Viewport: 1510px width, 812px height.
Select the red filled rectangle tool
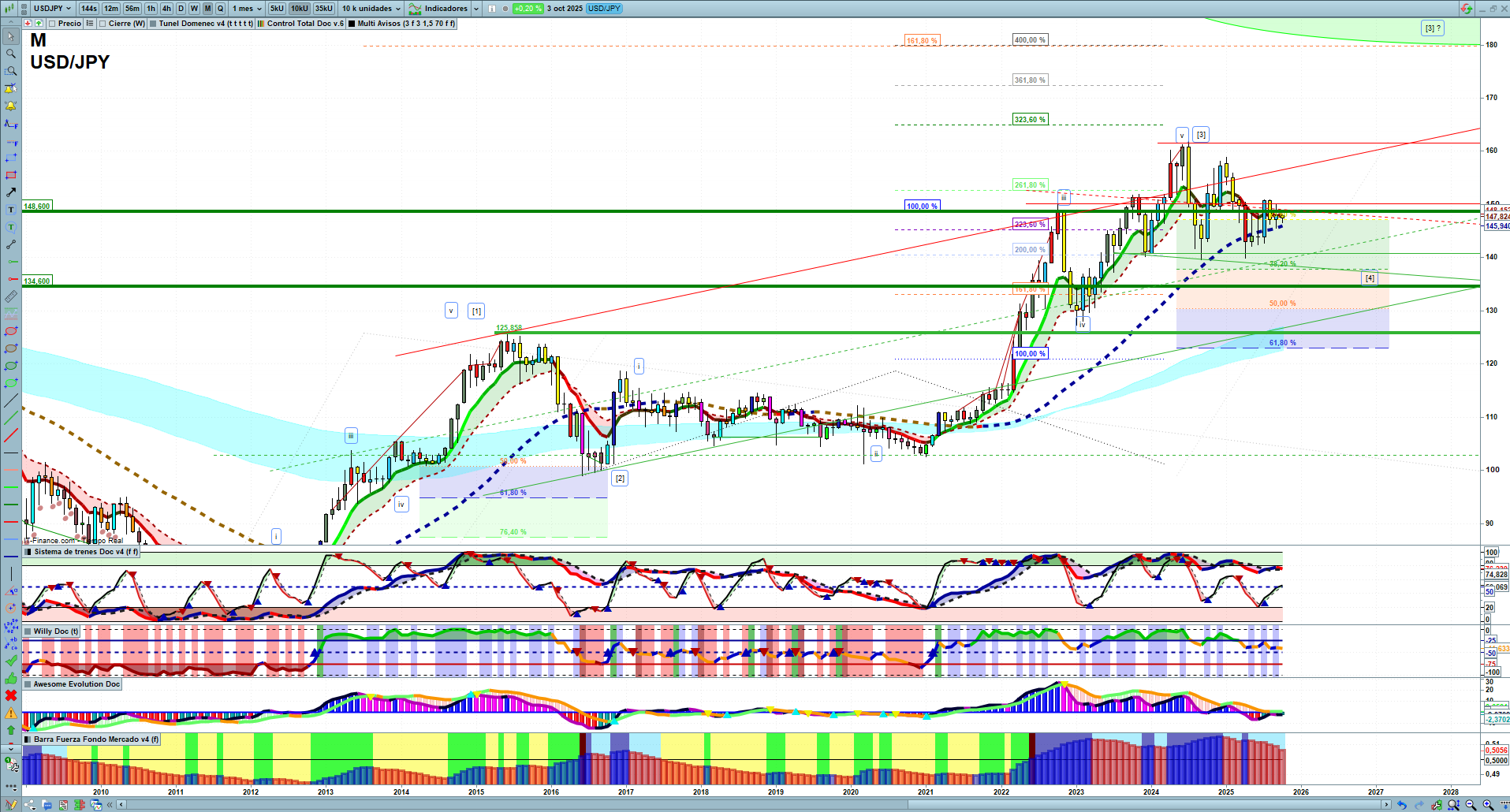[x=11, y=175]
